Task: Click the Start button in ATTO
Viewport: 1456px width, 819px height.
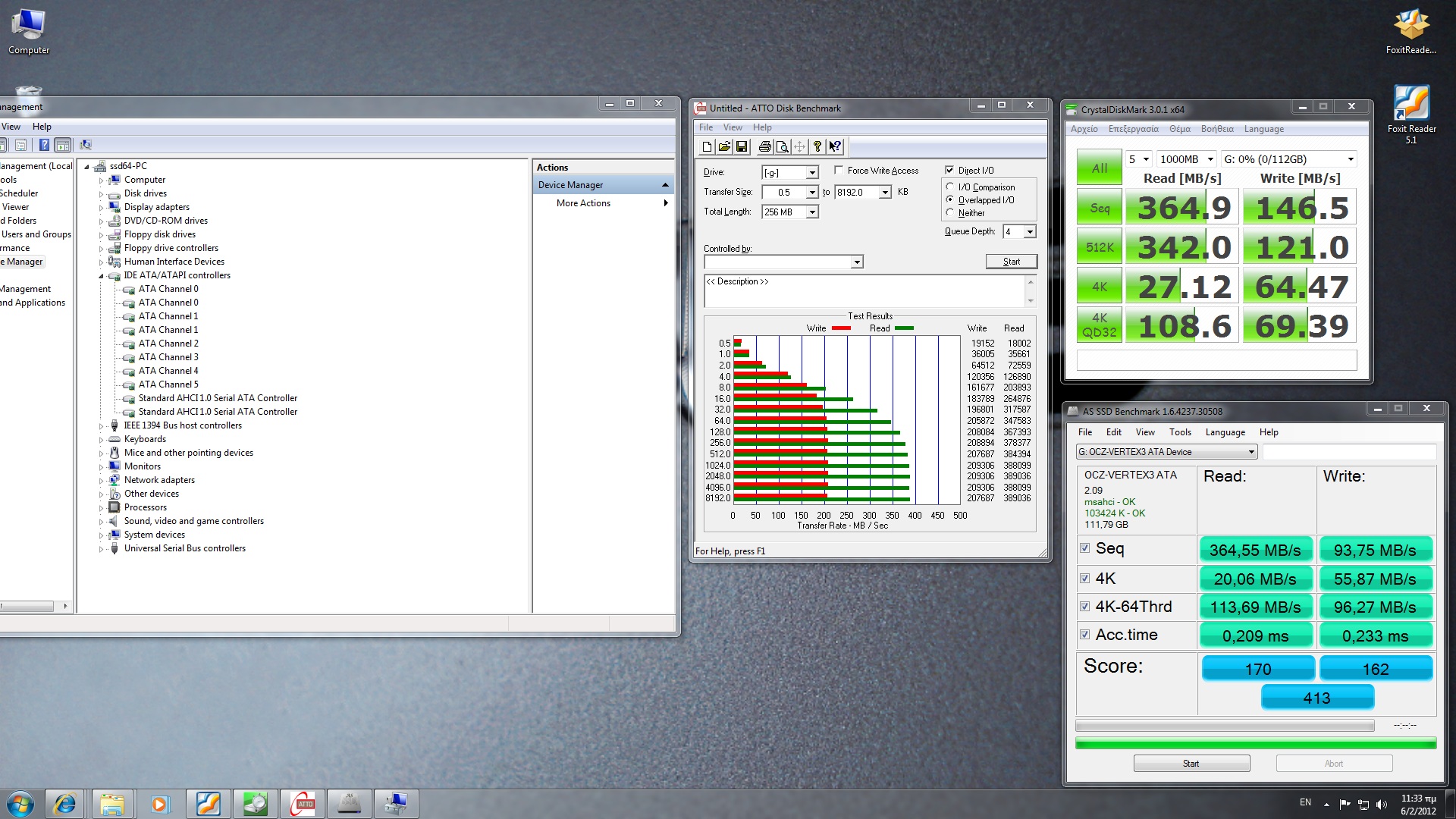Action: point(1012,262)
